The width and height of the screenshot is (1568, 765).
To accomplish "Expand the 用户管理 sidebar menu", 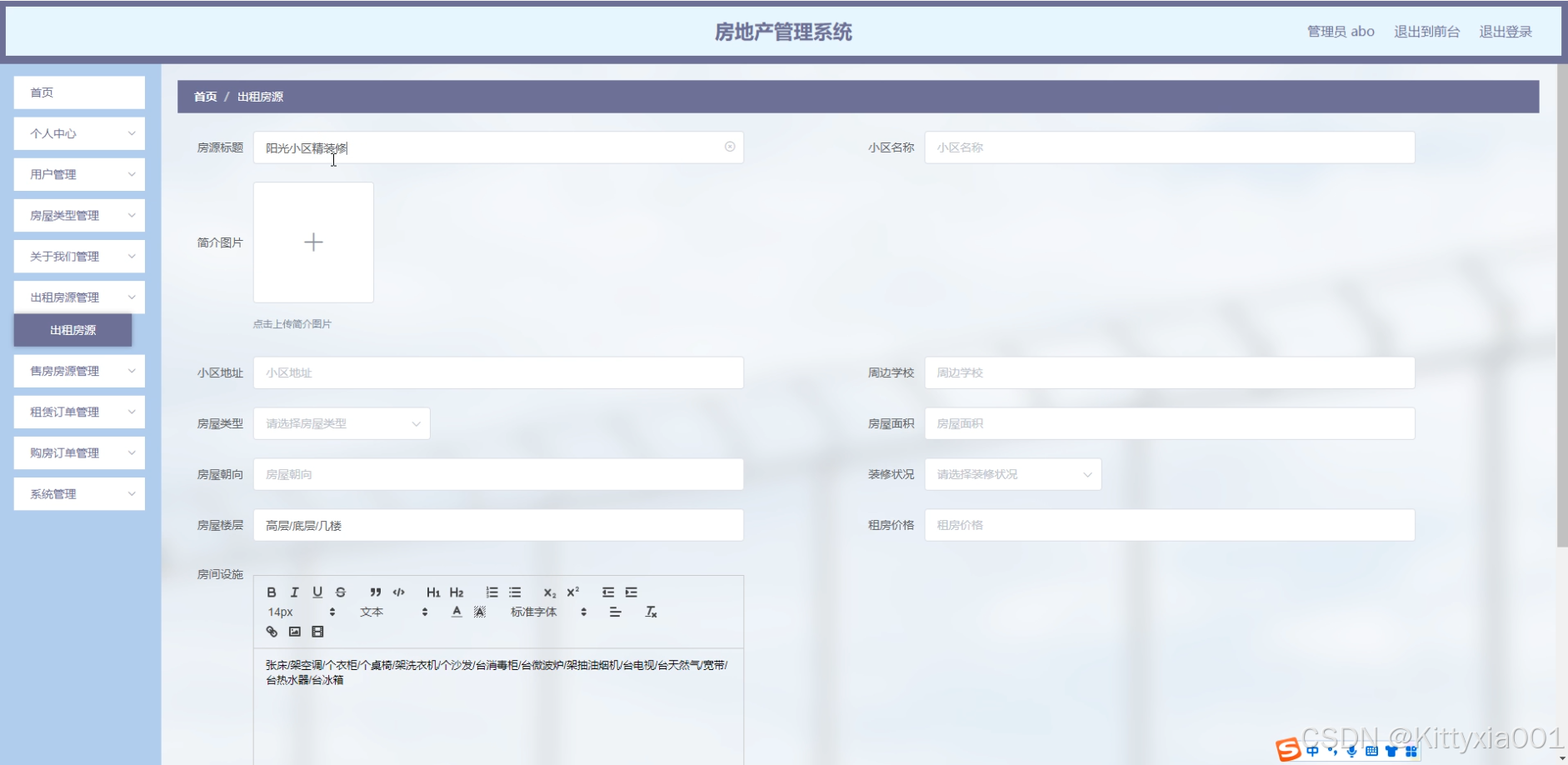I will [79, 174].
